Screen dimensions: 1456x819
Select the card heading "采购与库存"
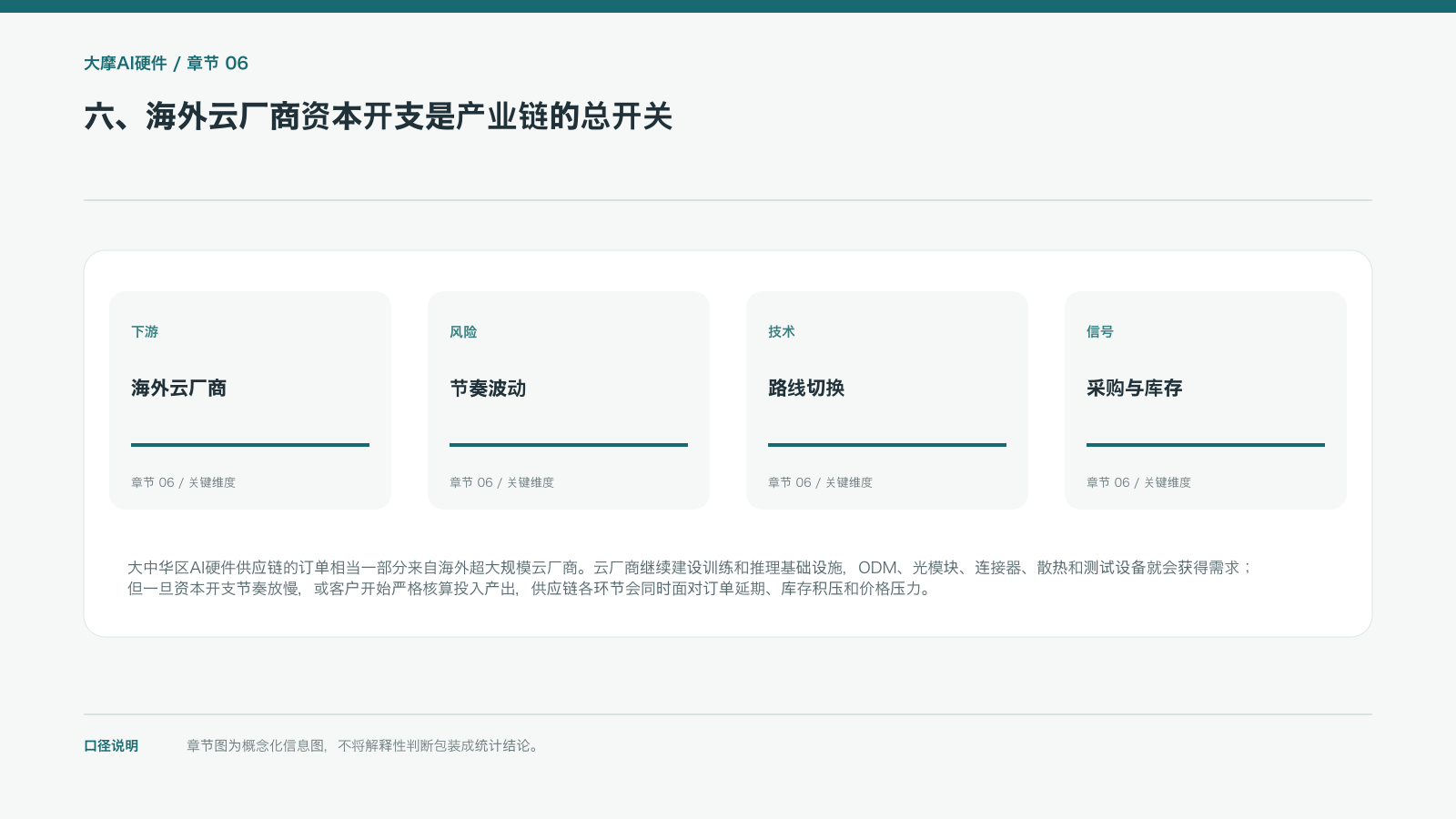(x=1134, y=389)
